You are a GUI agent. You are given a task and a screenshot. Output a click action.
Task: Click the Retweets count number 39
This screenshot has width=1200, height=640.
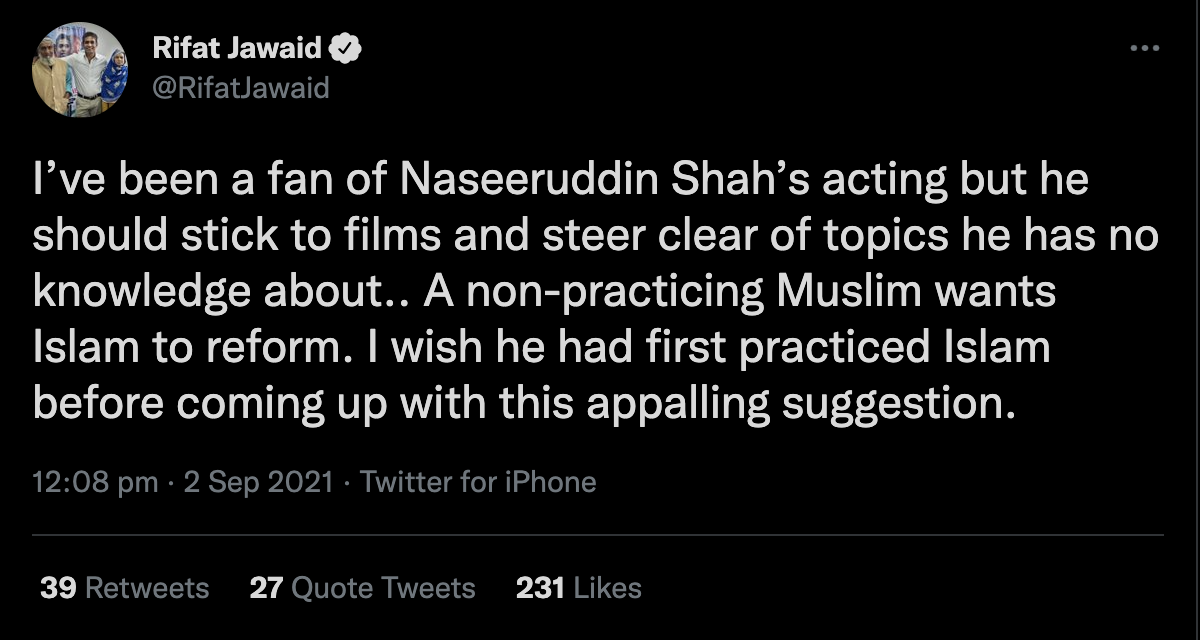point(58,587)
